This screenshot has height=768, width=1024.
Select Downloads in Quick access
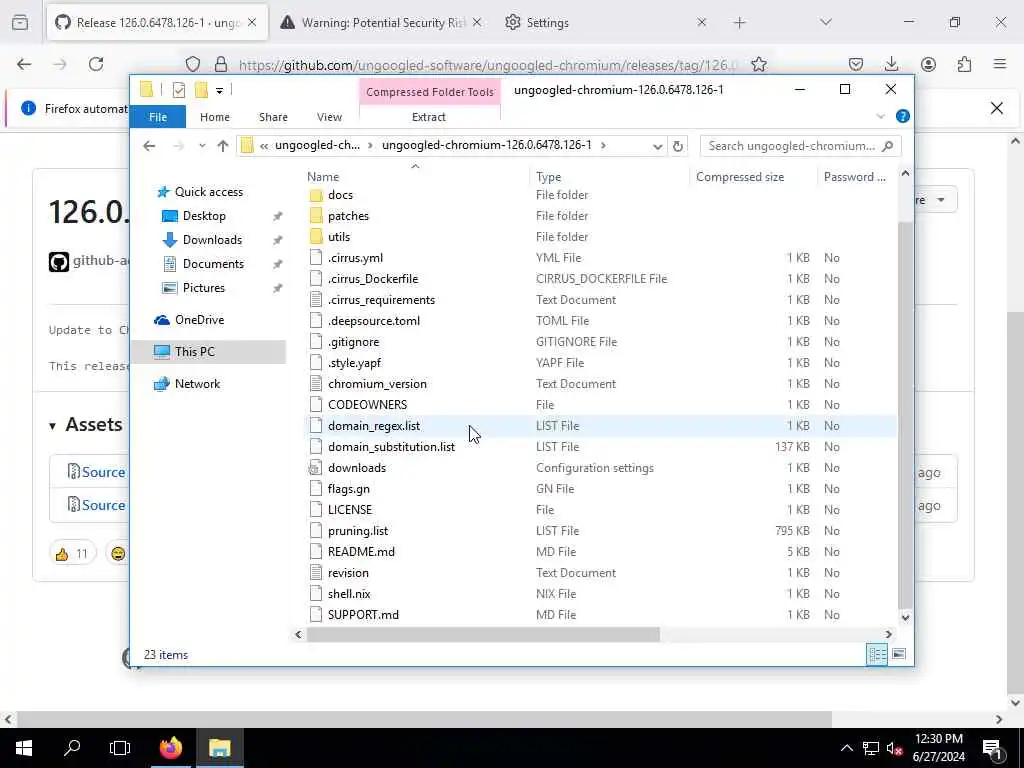click(212, 240)
